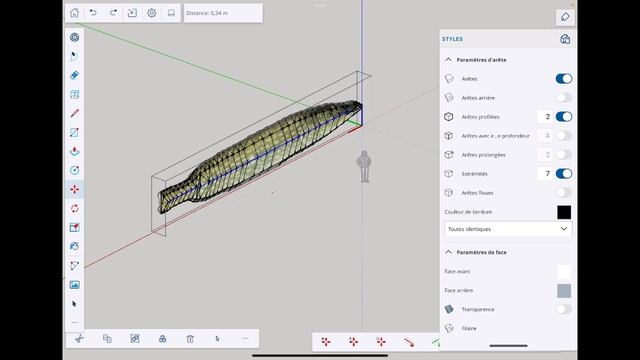Enable the Arêtes arrière toggle
Image resolution: width=640 pixels, height=360 pixels.
point(564,98)
